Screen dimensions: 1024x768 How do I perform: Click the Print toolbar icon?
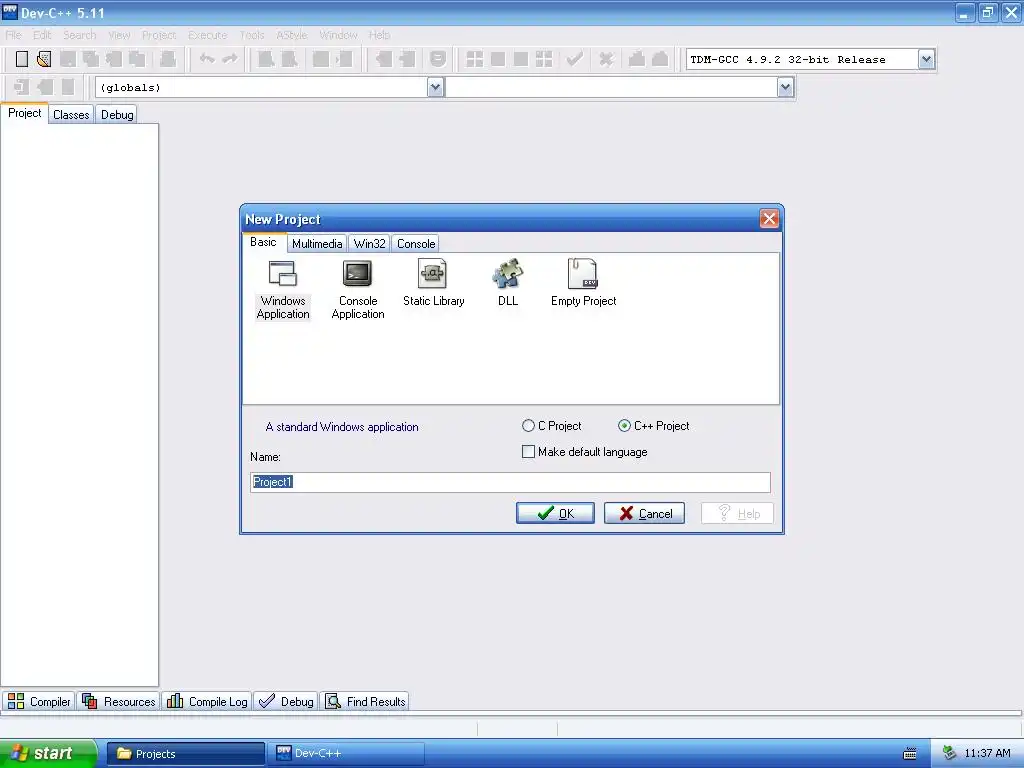pyautogui.click(x=168, y=59)
